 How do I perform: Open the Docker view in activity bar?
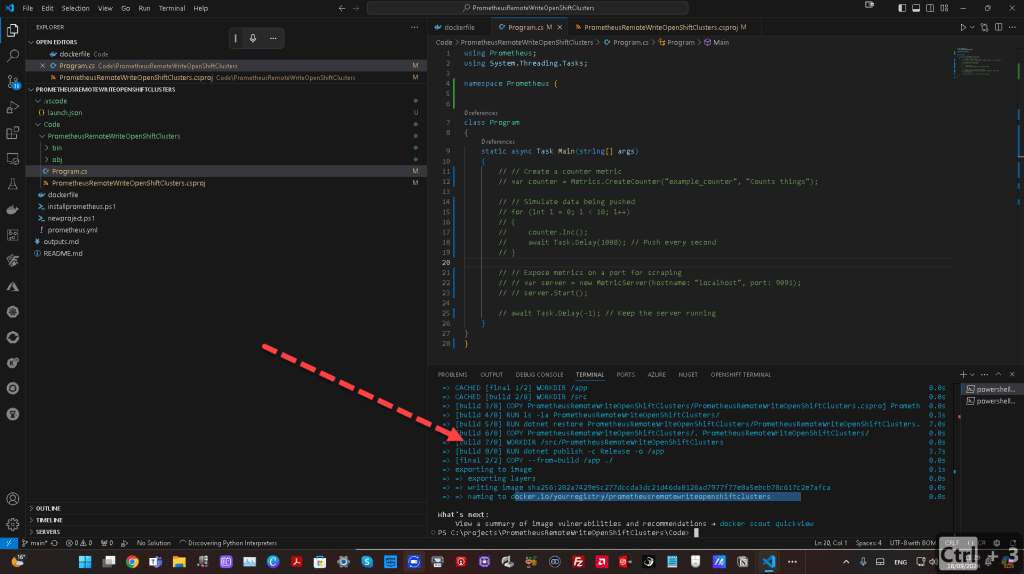pyautogui.click(x=12, y=210)
